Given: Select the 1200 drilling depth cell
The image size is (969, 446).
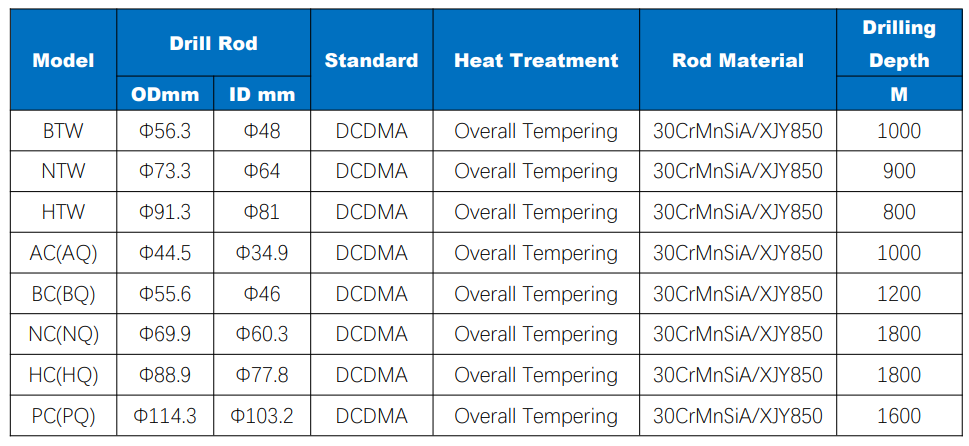Looking at the screenshot, I should (x=899, y=293).
